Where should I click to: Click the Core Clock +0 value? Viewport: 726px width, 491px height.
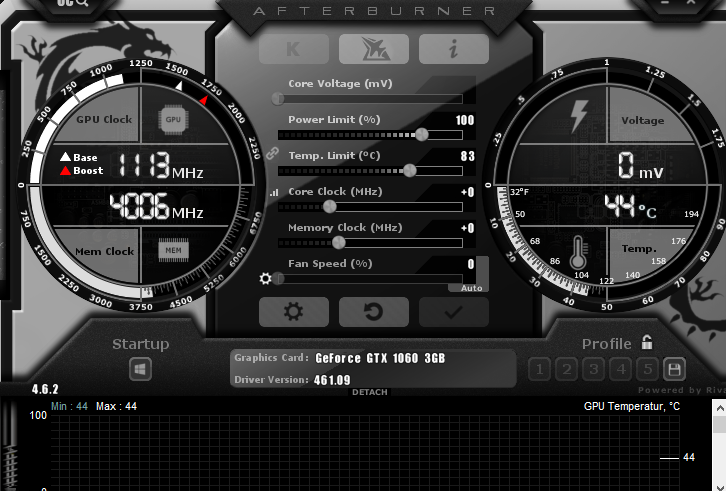click(468, 192)
